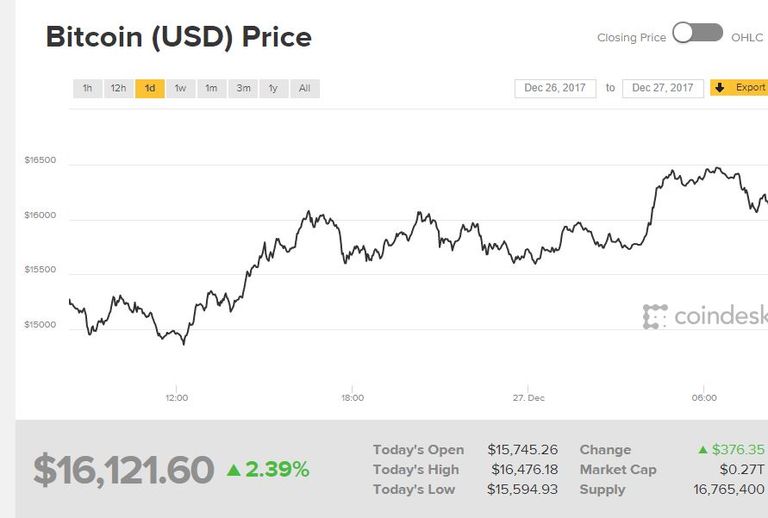Image resolution: width=768 pixels, height=518 pixels.
Task: Click the OHLC label
Action: 747,38
